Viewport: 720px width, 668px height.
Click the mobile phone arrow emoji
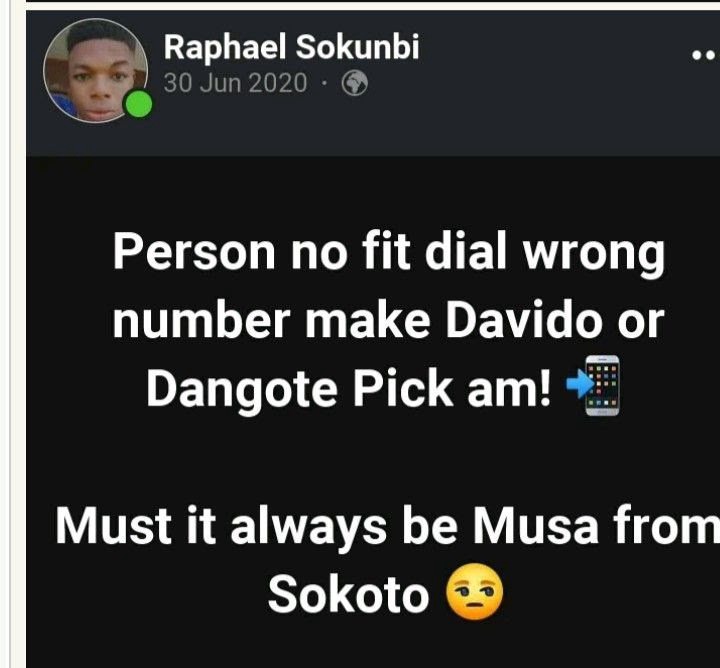pyautogui.click(x=593, y=386)
